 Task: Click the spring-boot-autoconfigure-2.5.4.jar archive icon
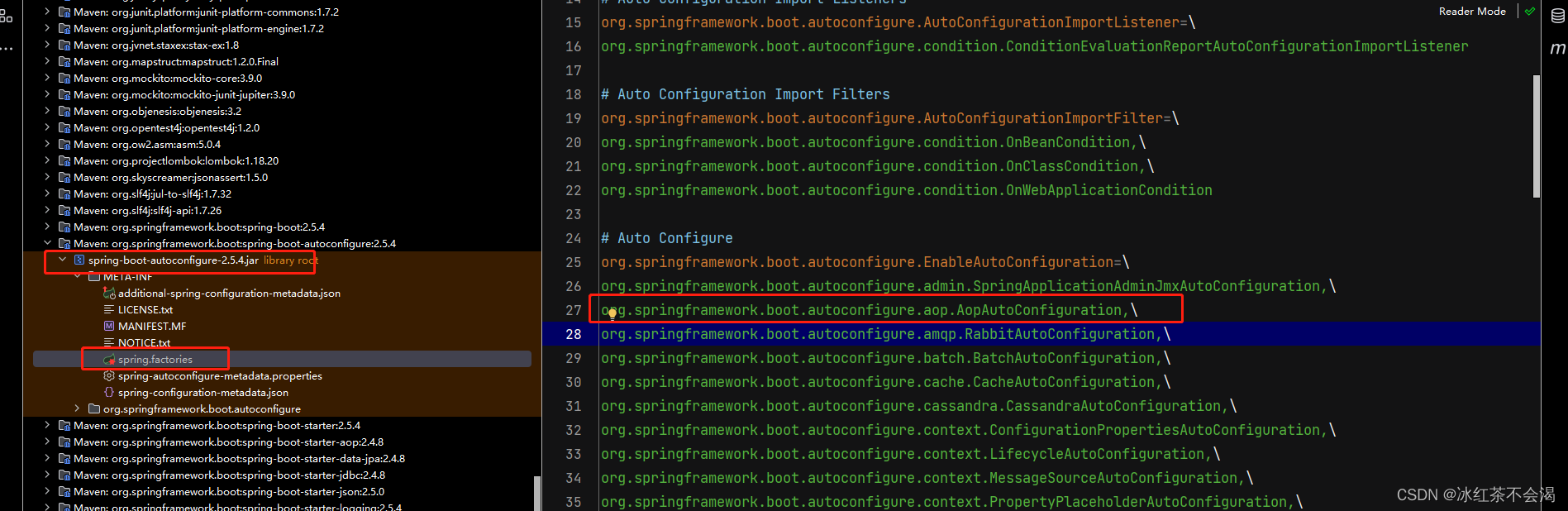pyautogui.click(x=79, y=260)
